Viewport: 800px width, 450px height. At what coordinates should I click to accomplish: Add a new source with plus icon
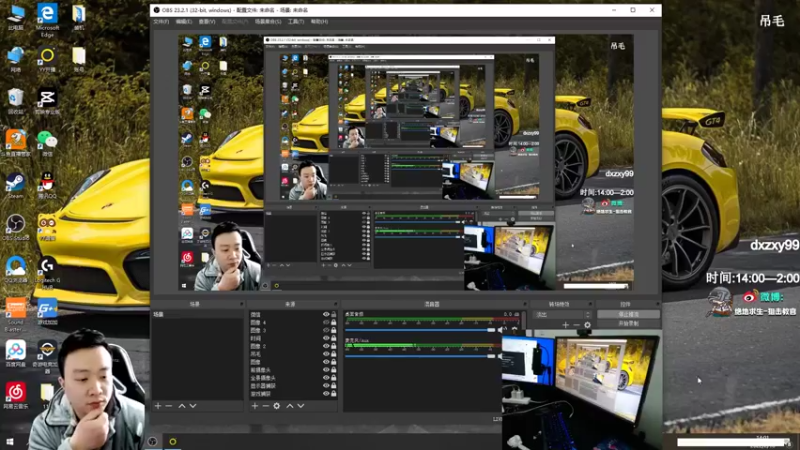click(255, 406)
